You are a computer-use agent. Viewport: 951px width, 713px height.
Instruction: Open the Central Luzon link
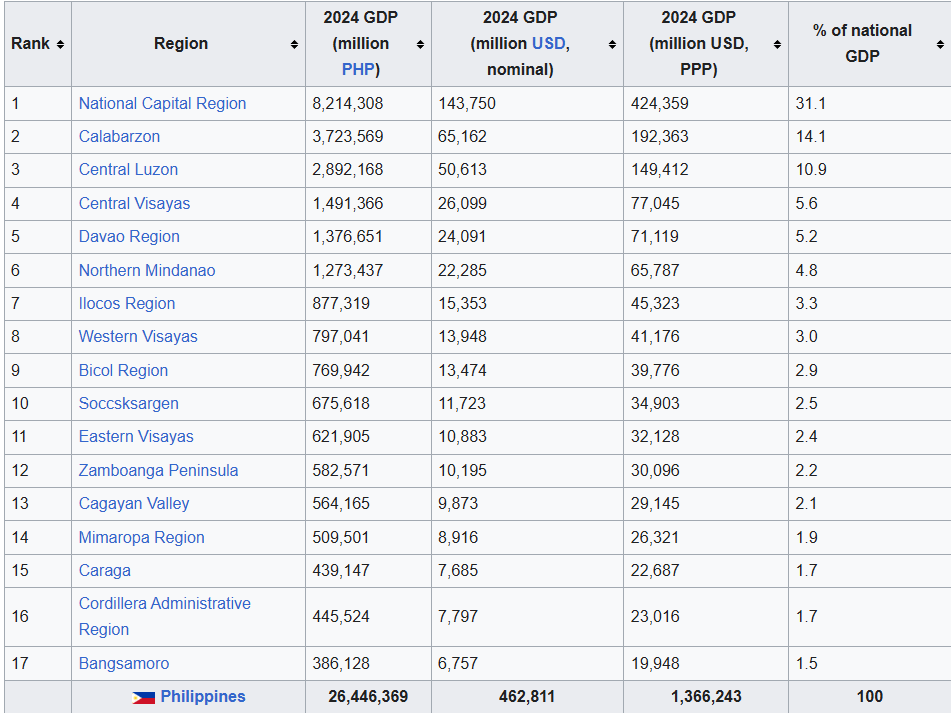(129, 170)
